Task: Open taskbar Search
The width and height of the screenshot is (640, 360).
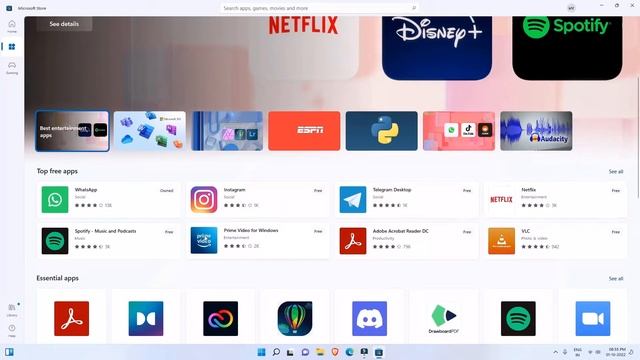Action: pyautogui.click(x=276, y=352)
